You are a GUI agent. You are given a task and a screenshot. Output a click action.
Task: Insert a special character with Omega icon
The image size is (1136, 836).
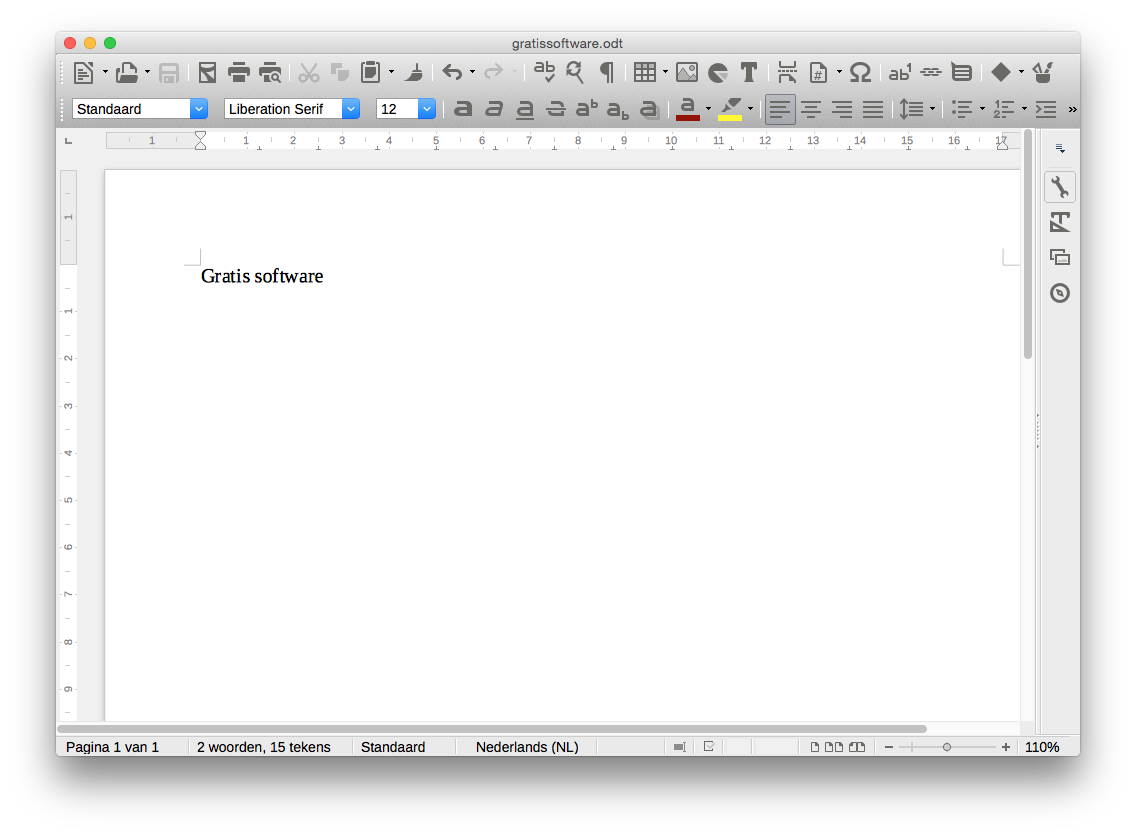860,72
